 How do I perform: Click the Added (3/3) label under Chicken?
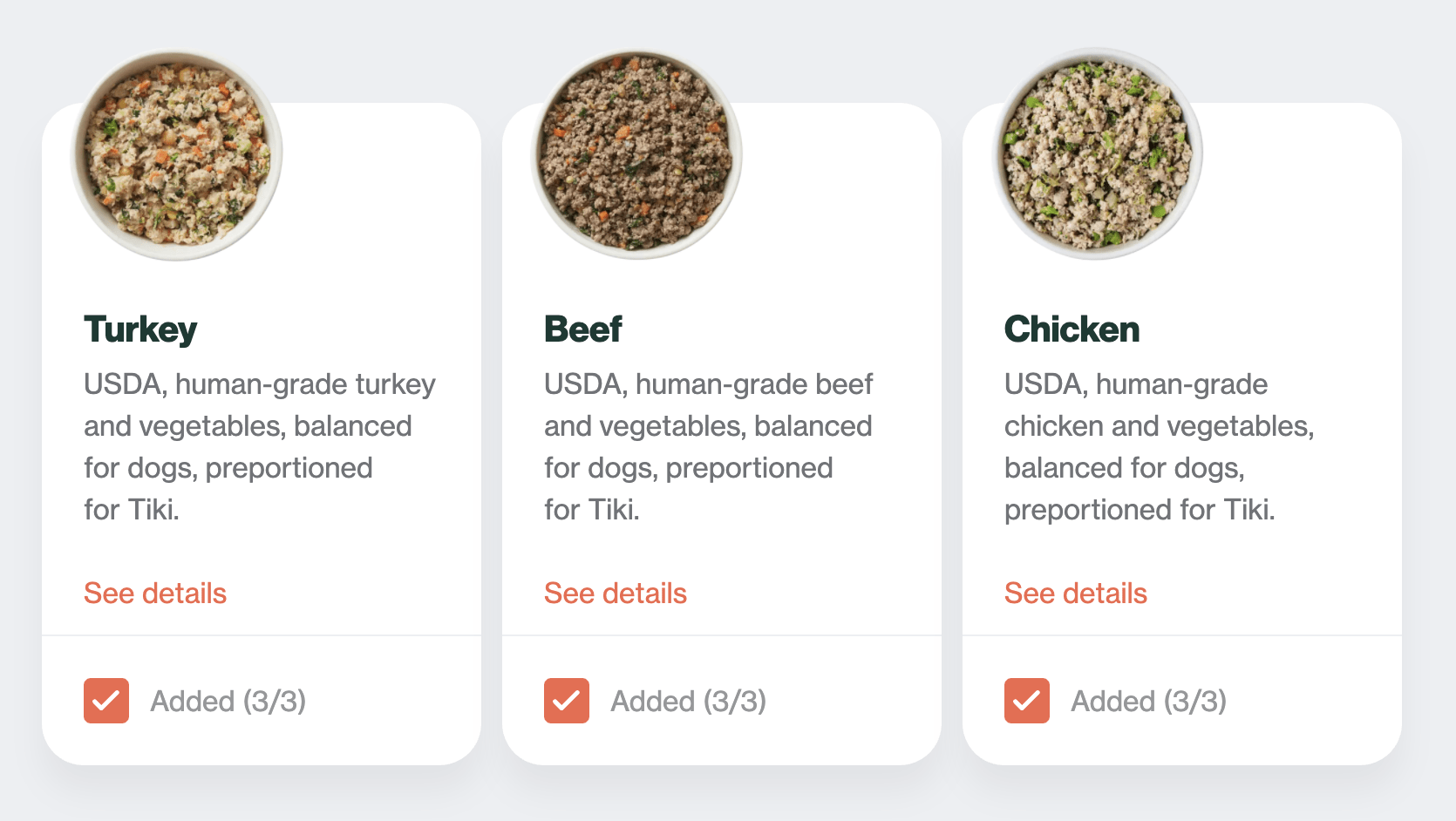1149,700
